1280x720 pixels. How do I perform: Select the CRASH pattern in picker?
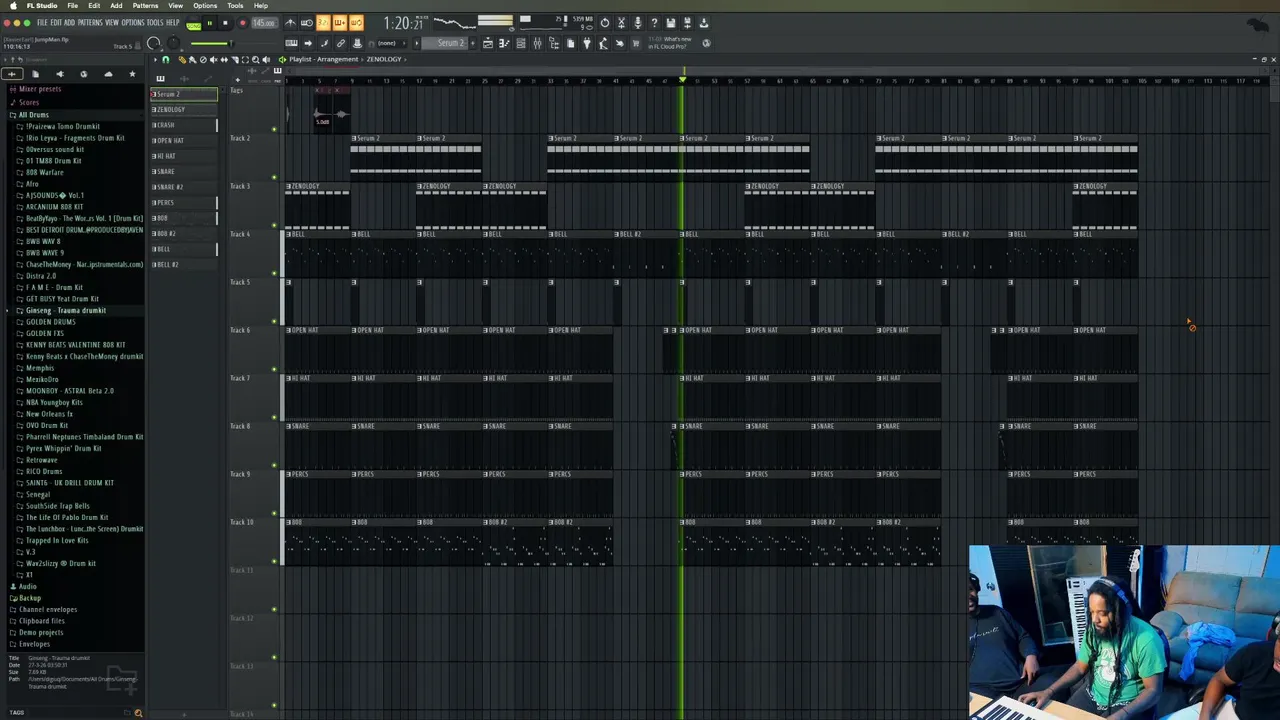tap(183, 125)
